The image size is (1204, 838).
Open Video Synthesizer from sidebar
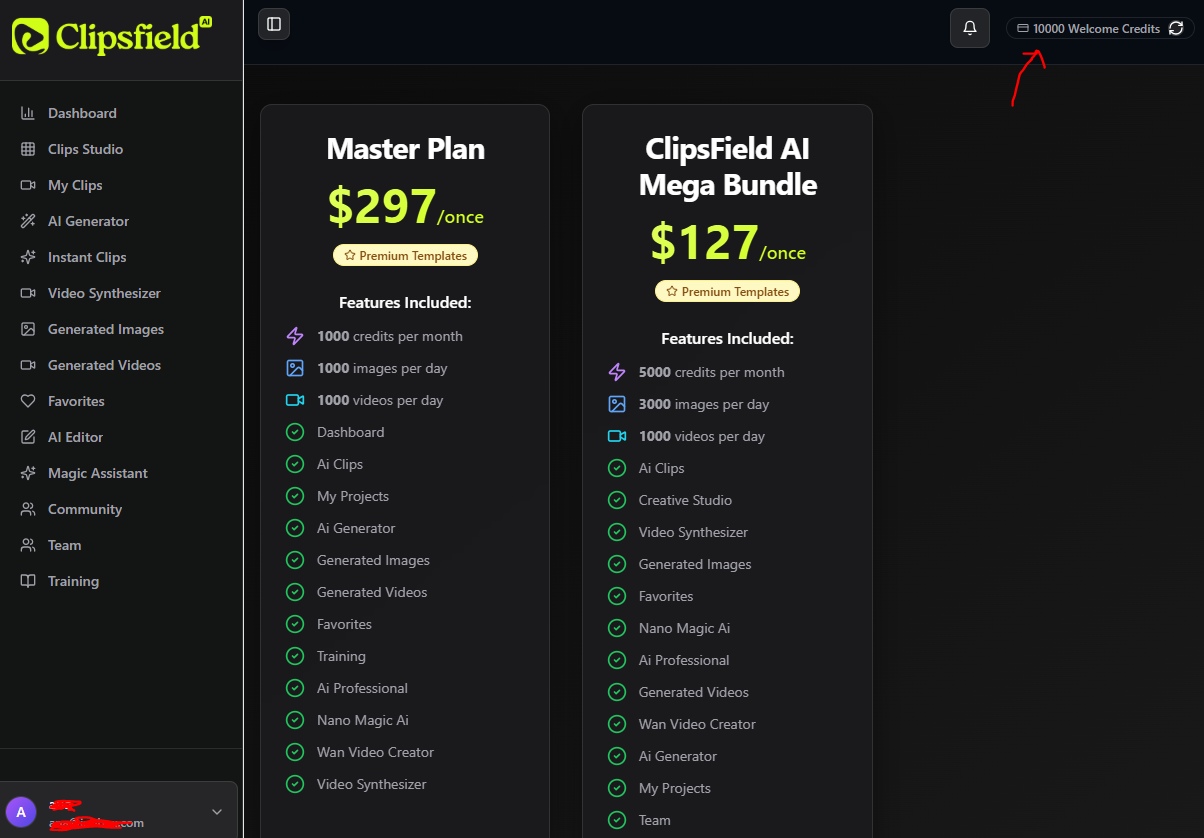pyautogui.click(x=104, y=293)
